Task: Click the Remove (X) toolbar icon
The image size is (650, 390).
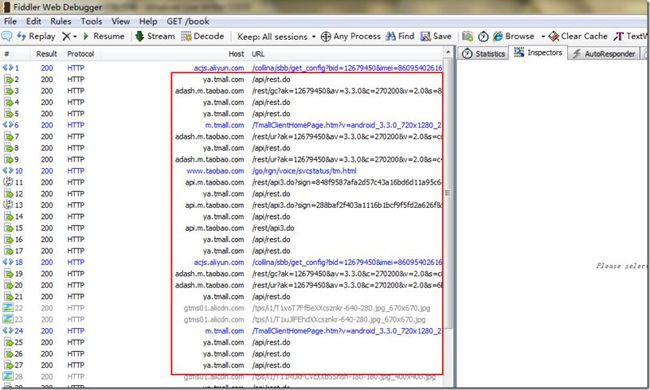Action: click(66, 36)
